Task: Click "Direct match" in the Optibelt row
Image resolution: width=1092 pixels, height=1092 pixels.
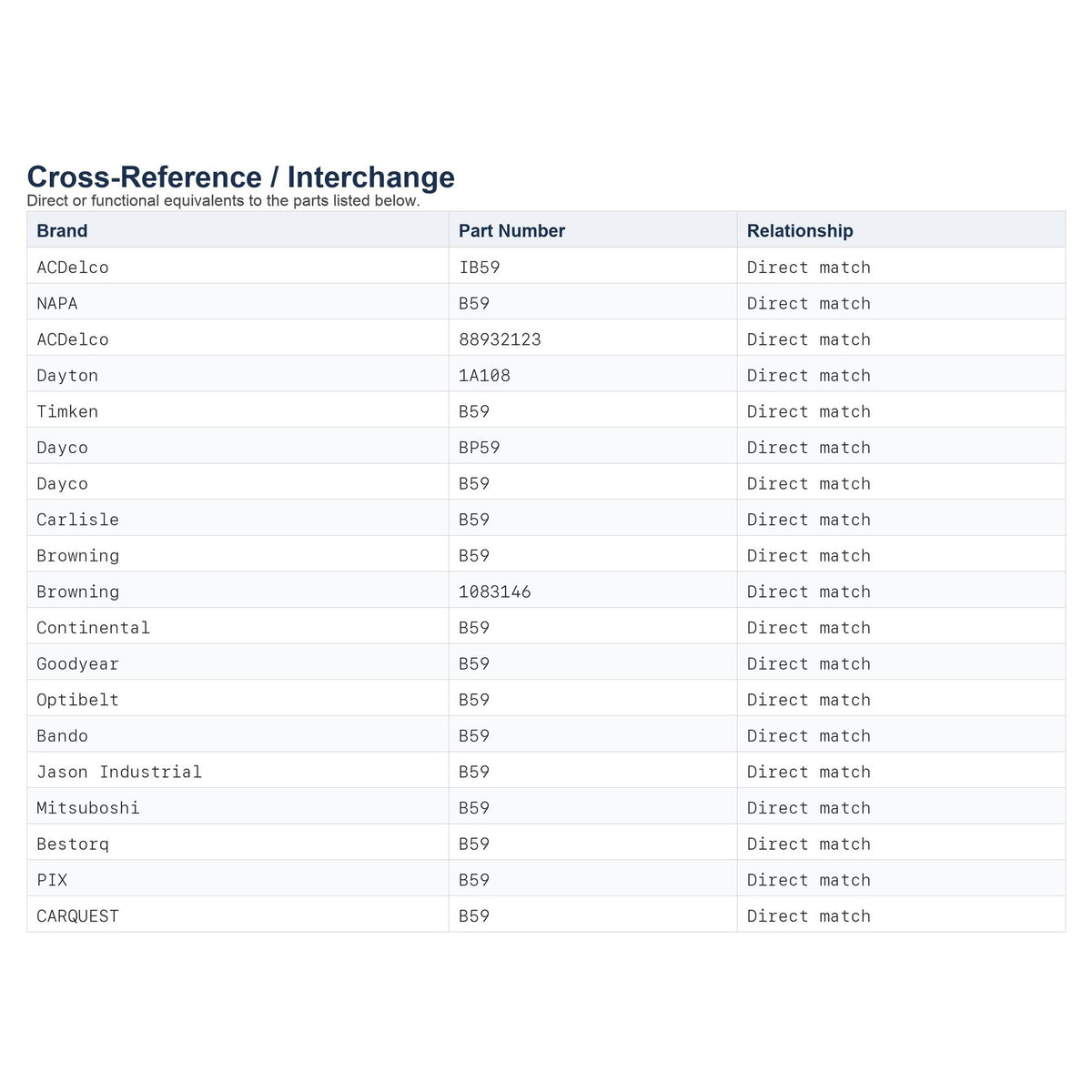Action: click(x=809, y=700)
